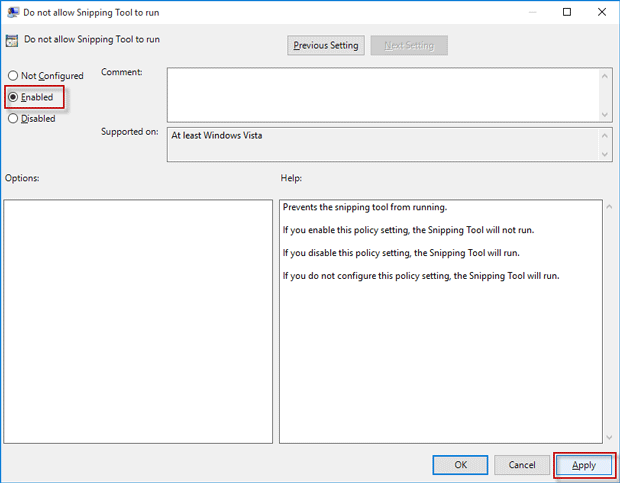The height and width of the screenshot is (483, 620).
Task: Click the Comment label
Action: [x=122, y=72]
